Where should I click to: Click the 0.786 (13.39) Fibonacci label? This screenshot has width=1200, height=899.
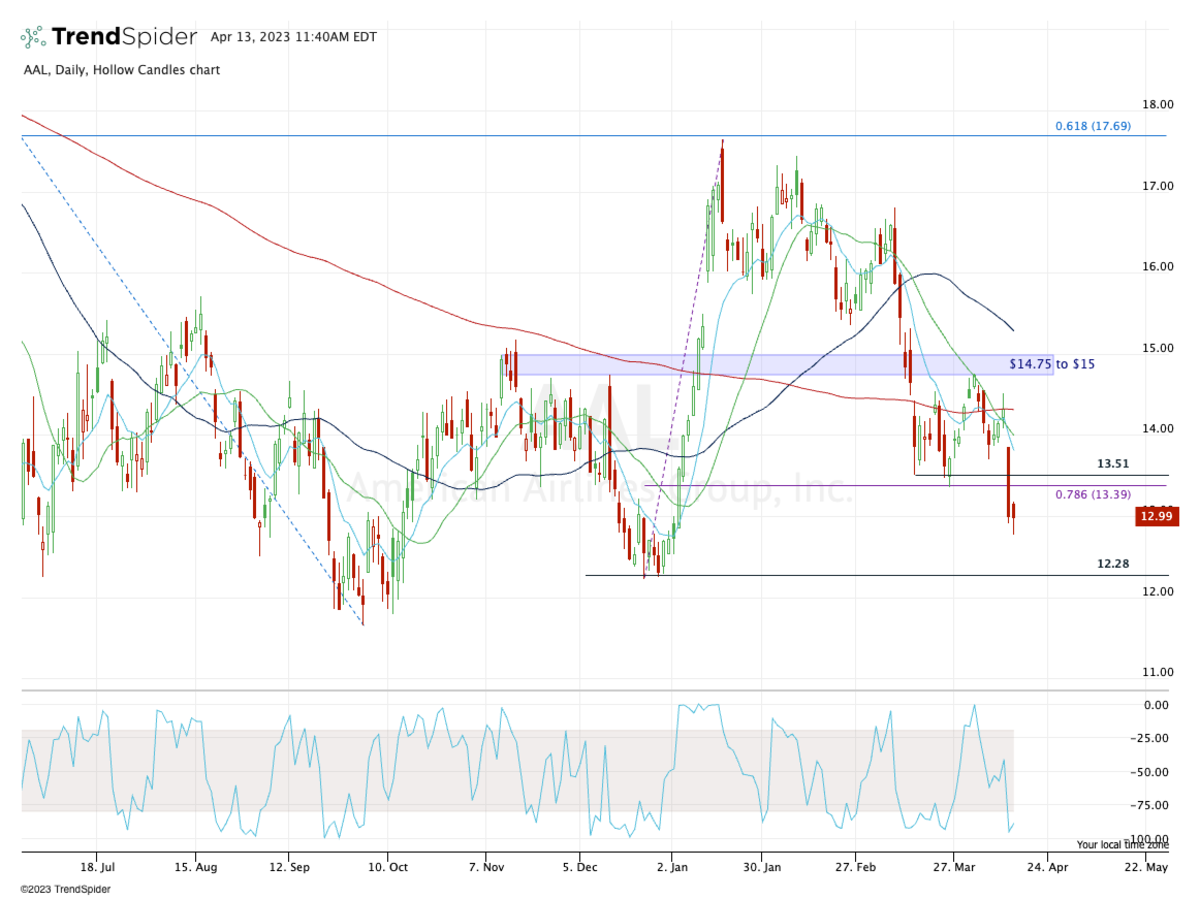(x=1091, y=496)
